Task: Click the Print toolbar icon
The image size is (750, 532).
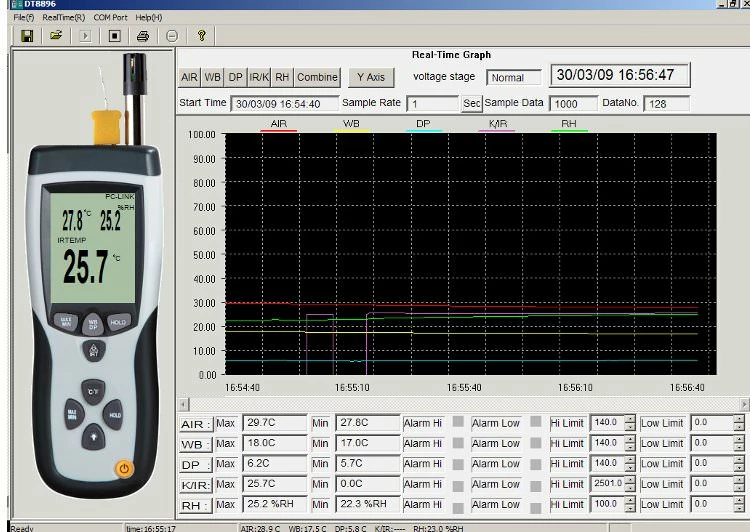Action: pyautogui.click(x=143, y=36)
